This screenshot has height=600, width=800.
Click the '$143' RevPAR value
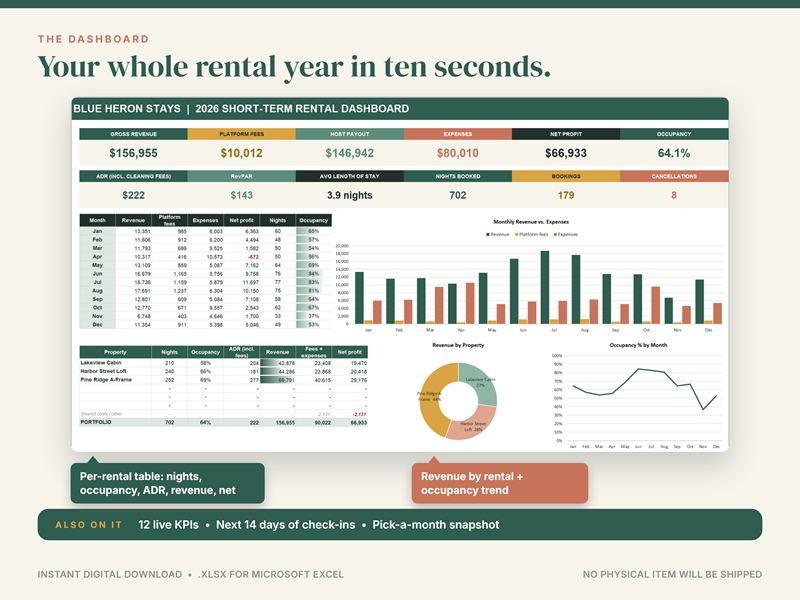pyautogui.click(x=241, y=195)
